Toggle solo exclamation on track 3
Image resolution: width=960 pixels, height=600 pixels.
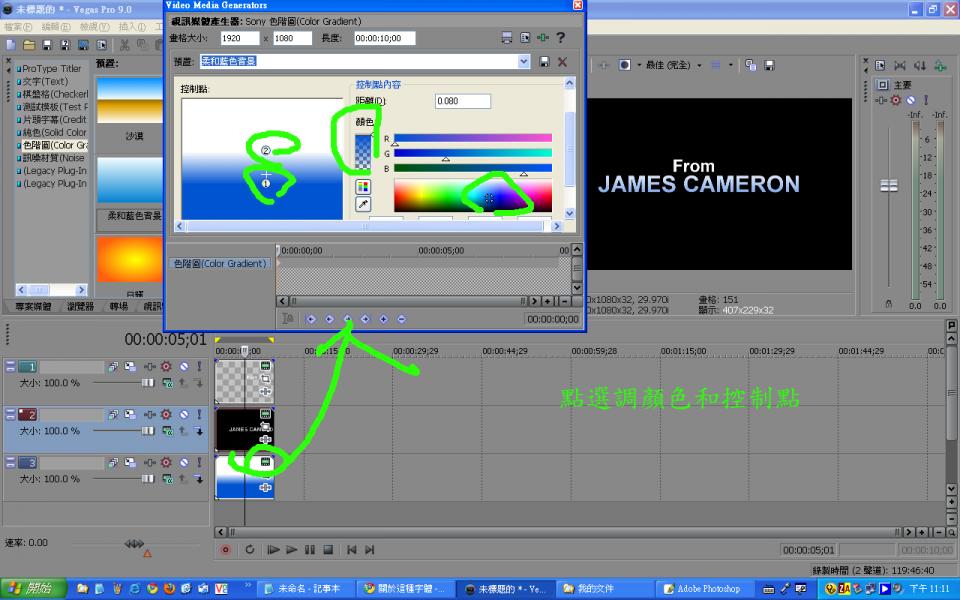click(x=199, y=462)
